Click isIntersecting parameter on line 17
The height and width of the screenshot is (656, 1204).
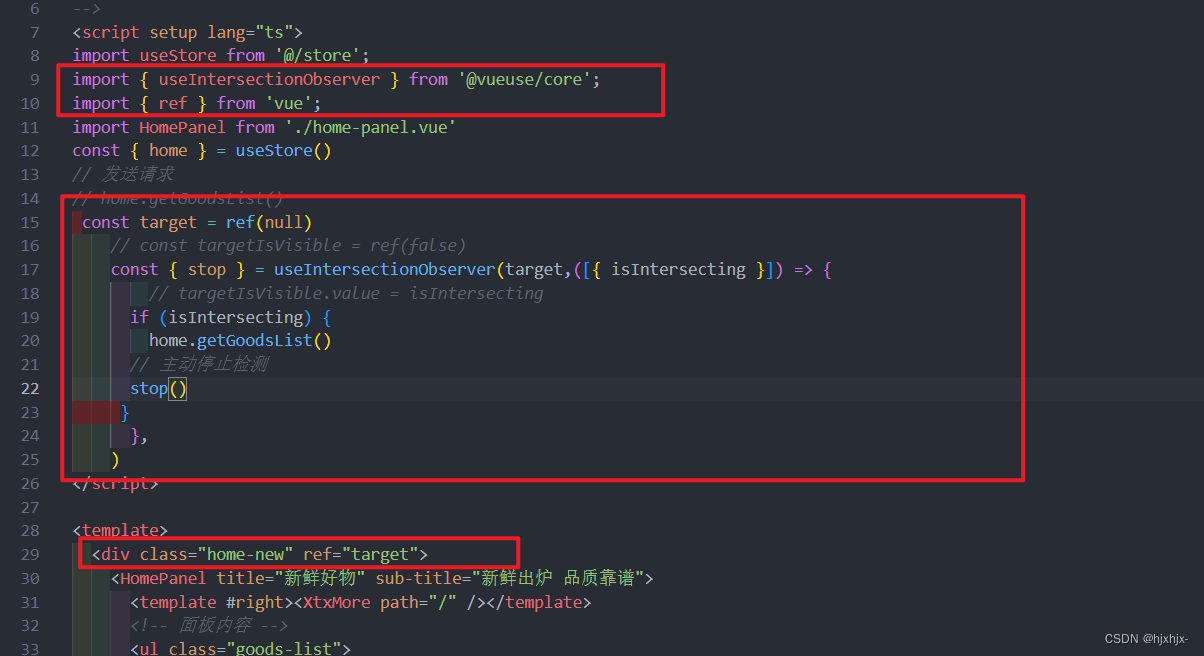pos(678,270)
